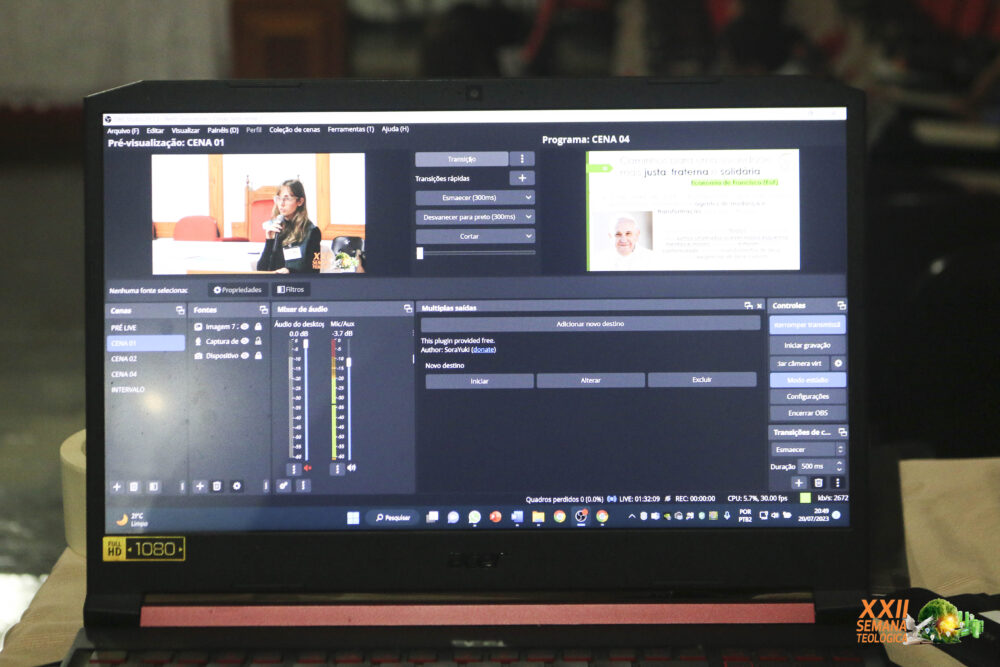Click Adicionar novo destino button

coord(590,324)
